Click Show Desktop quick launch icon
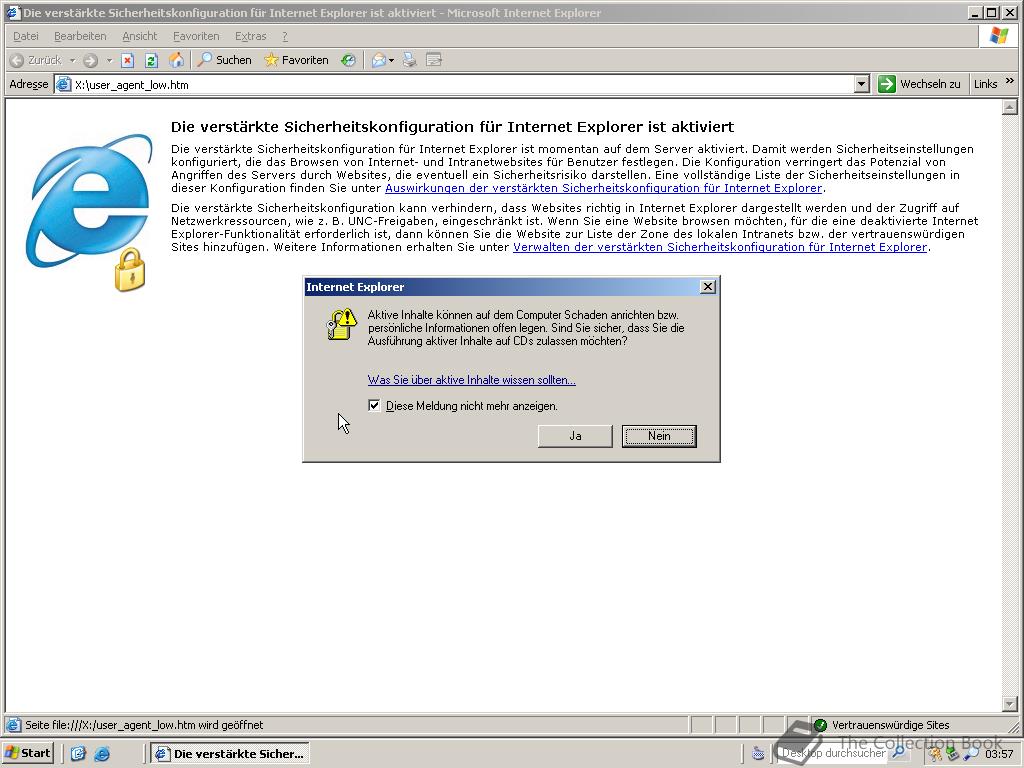This screenshot has height=768, width=1024. click(78, 754)
